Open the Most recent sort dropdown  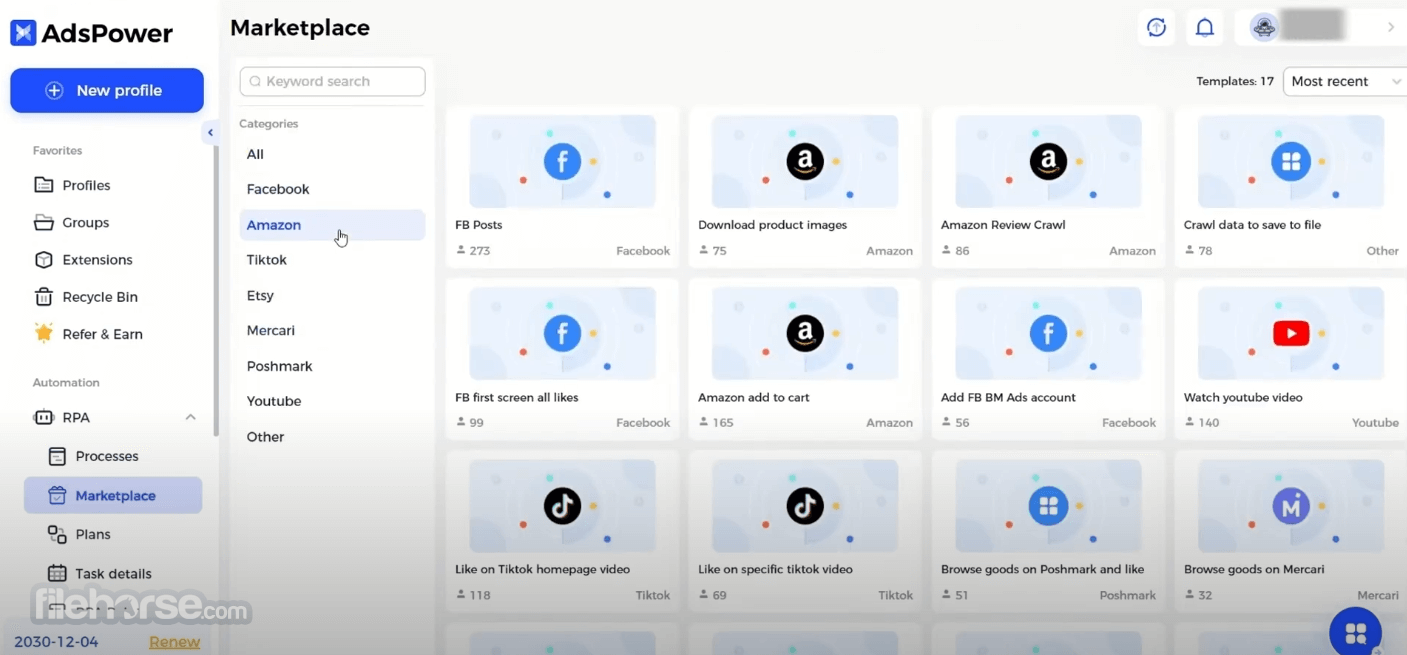[1344, 81]
